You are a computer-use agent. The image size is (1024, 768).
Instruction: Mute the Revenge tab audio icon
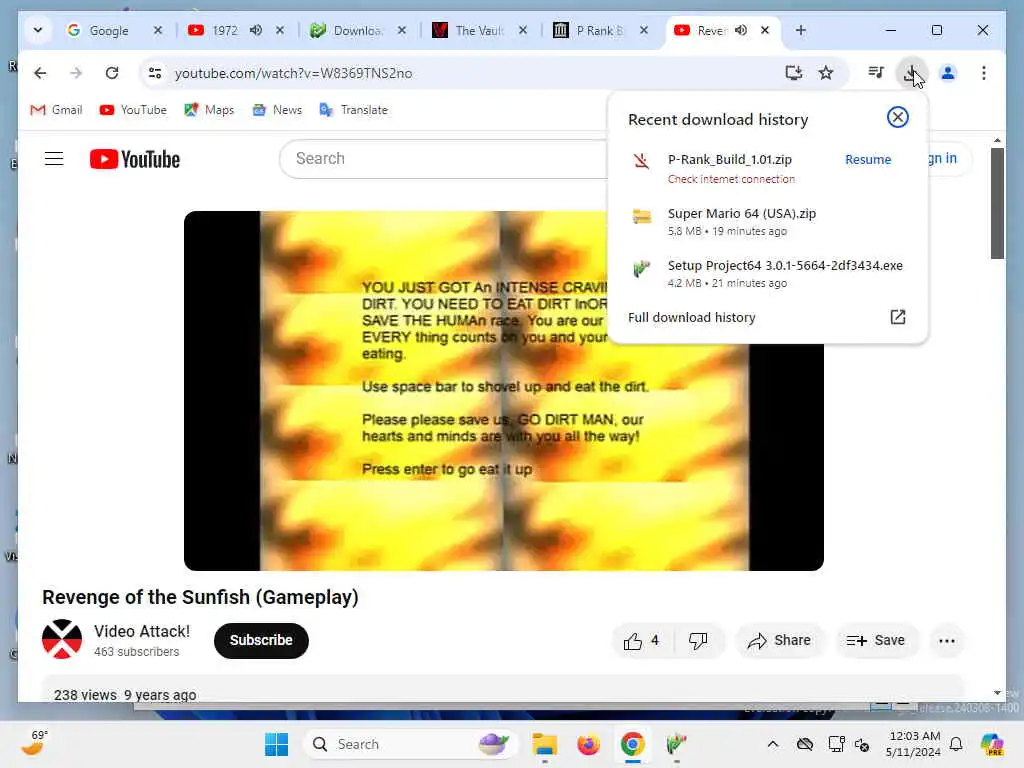coord(741,30)
